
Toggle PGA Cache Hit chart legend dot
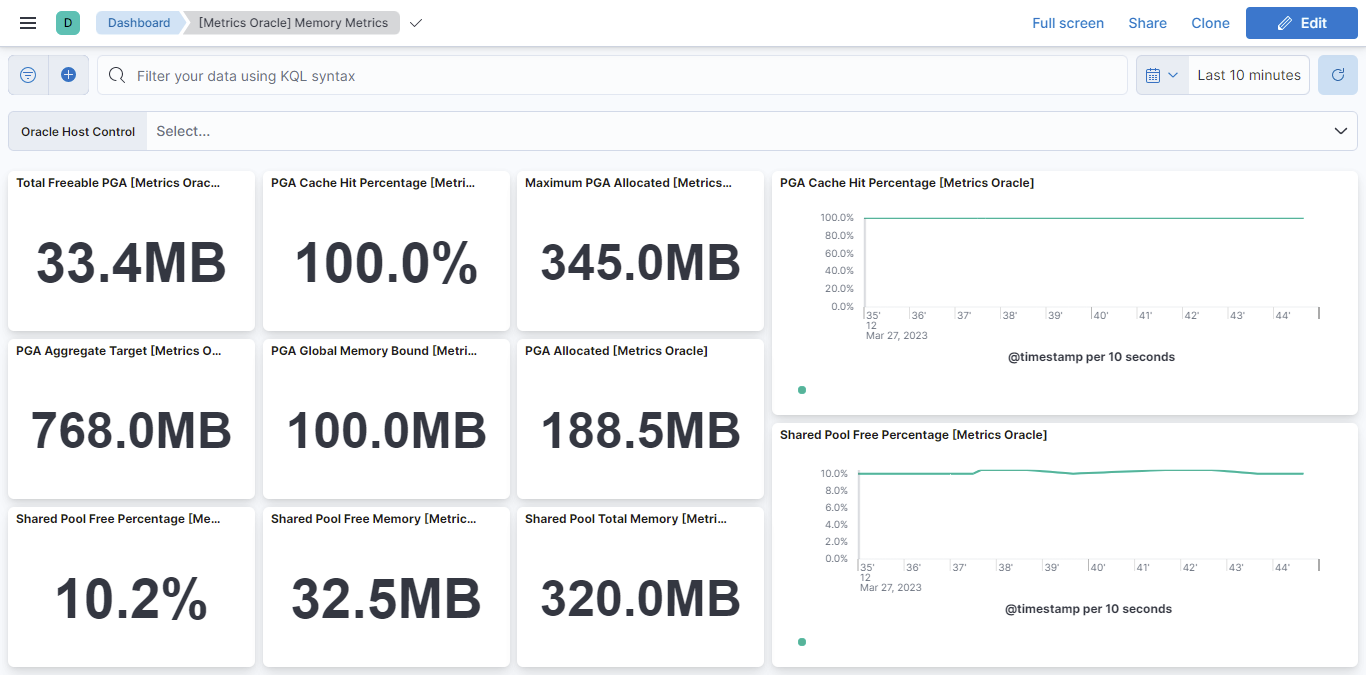802,390
